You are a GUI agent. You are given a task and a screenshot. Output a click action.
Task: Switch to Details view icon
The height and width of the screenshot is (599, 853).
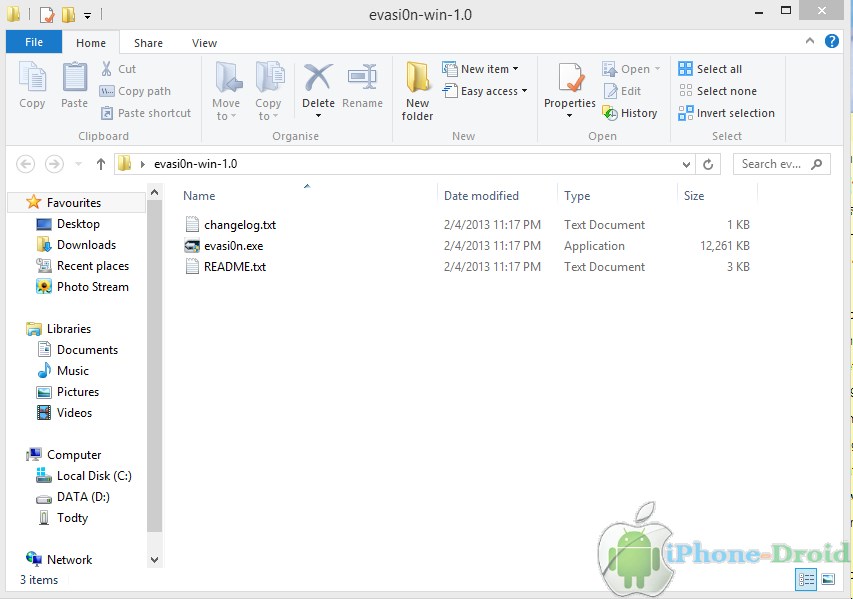point(806,579)
